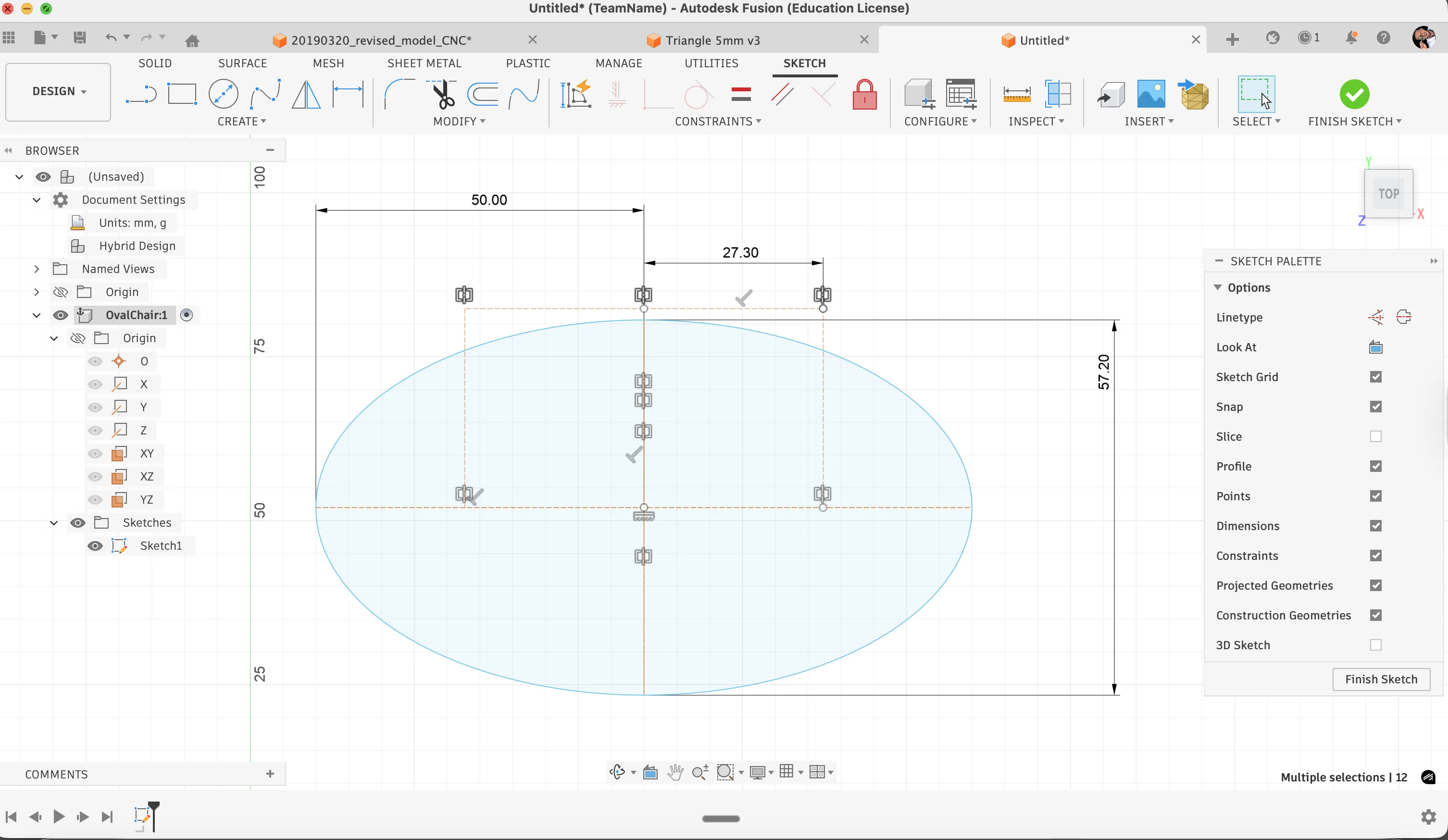Select the Trim tool with scissors icon
The width and height of the screenshot is (1448, 840).
442,95
